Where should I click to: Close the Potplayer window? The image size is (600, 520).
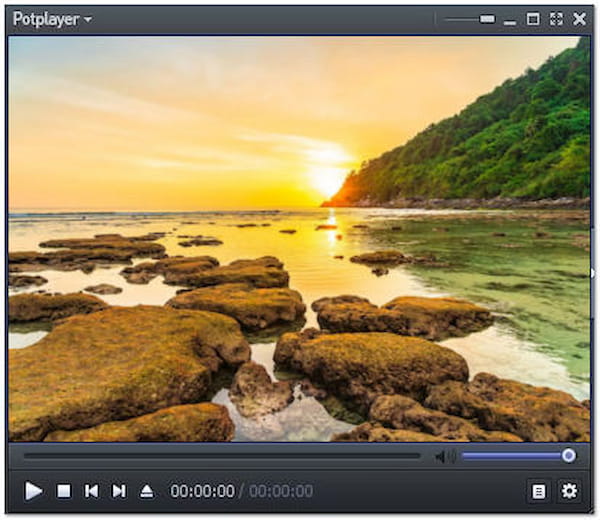pyautogui.click(x=579, y=19)
